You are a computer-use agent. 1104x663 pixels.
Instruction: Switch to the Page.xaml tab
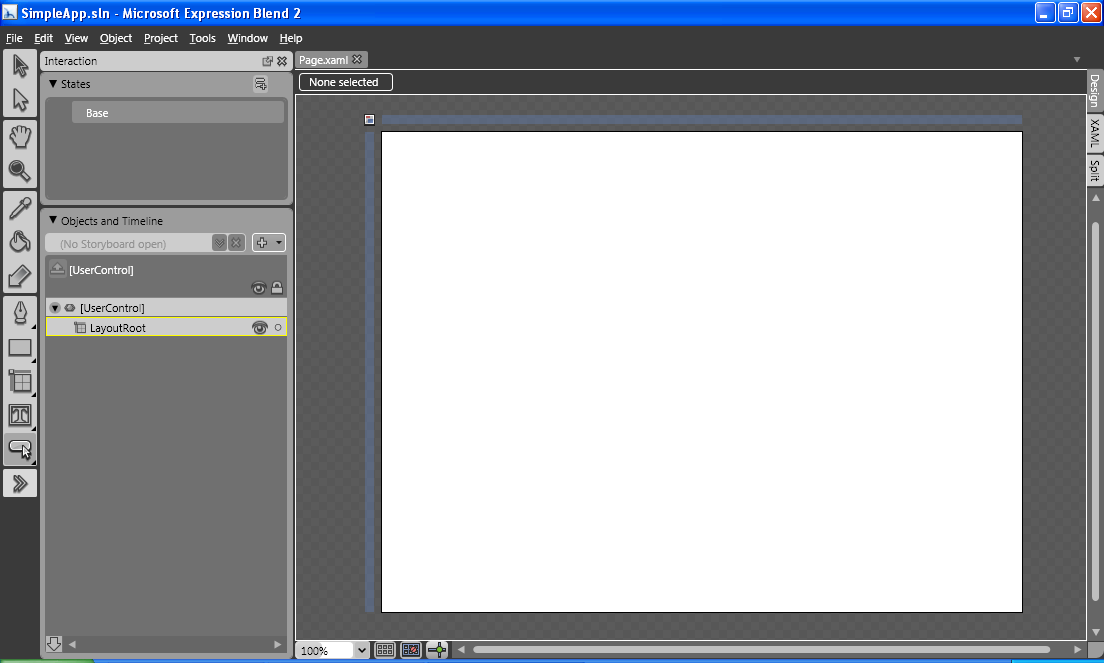click(x=323, y=60)
